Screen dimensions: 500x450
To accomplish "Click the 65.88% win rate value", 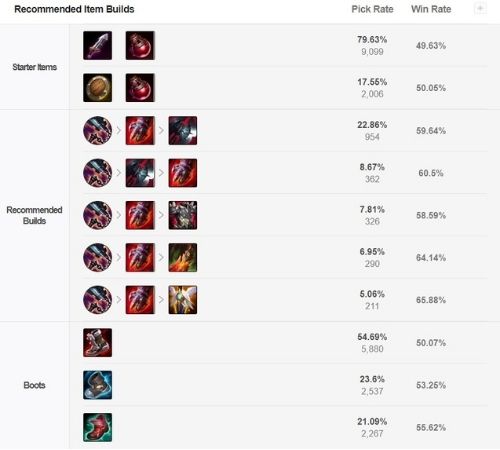I will 431,300.
